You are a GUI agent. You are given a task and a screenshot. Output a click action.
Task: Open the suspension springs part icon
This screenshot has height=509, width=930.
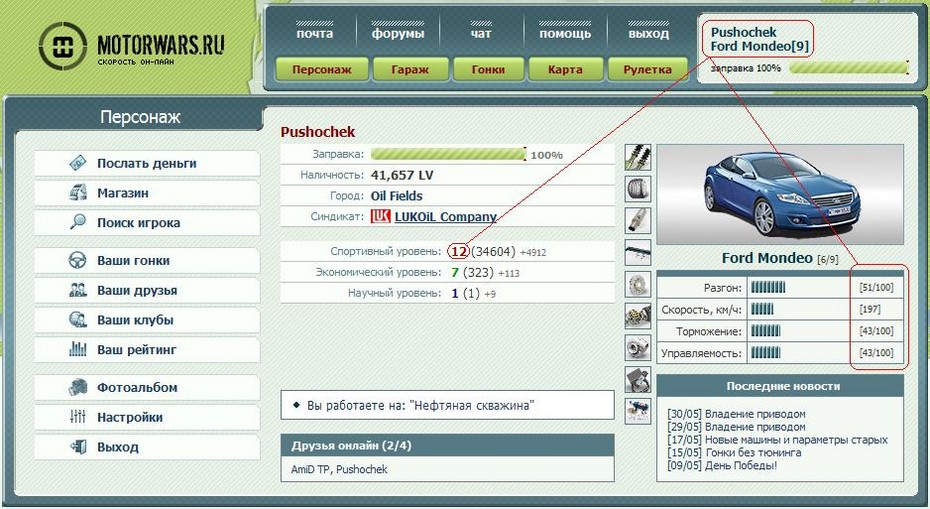638,158
